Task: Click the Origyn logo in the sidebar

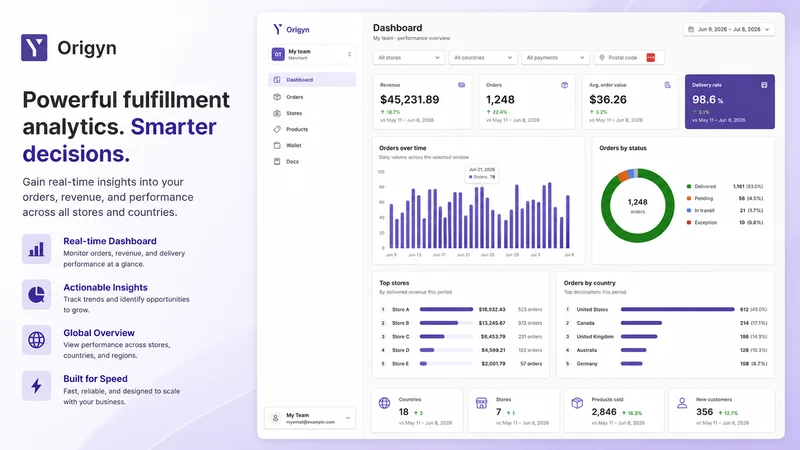Action: tap(291, 30)
